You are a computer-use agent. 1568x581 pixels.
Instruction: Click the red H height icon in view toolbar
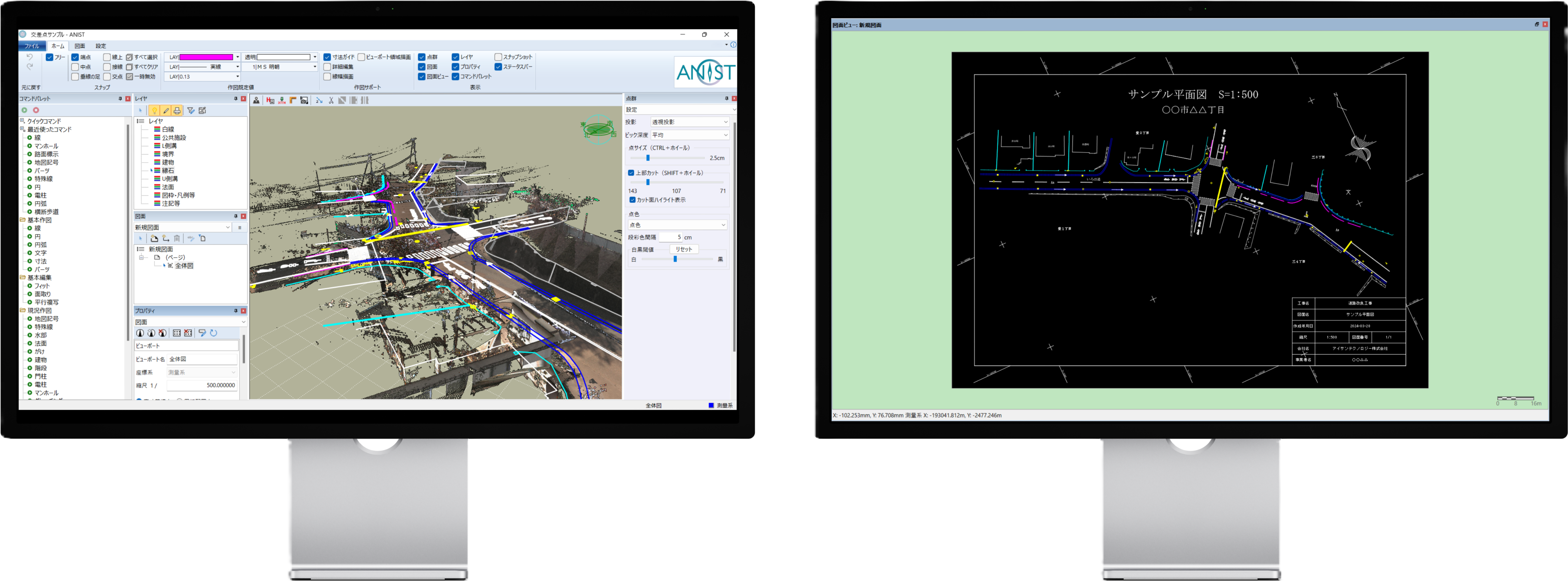270,100
